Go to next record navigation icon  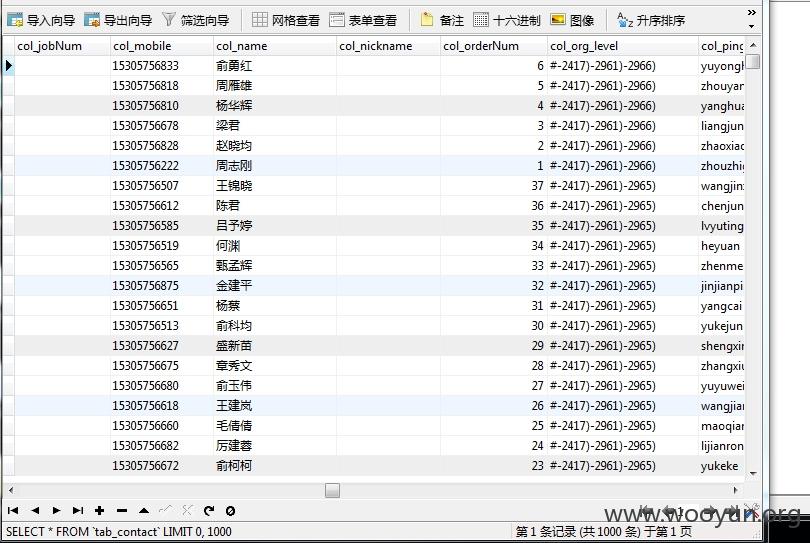56,510
